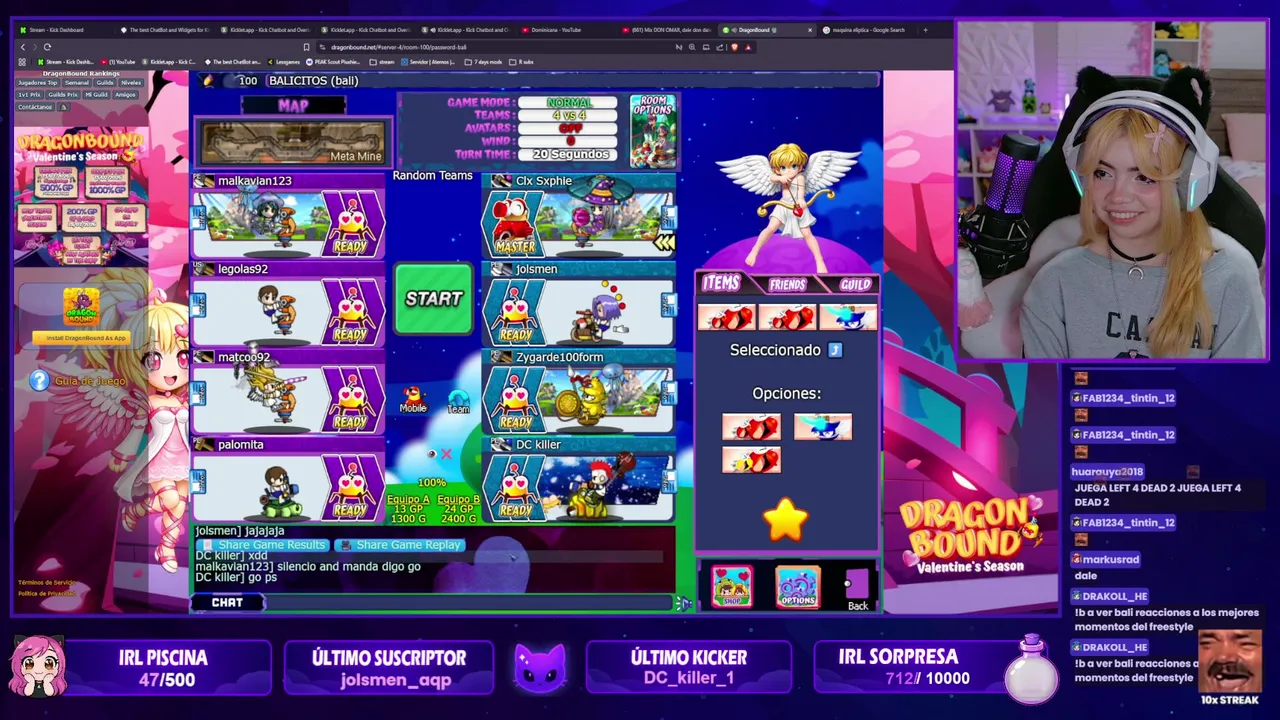1280x720 pixels.
Task: Click the chat send arrow icon
Action: [685, 603]
